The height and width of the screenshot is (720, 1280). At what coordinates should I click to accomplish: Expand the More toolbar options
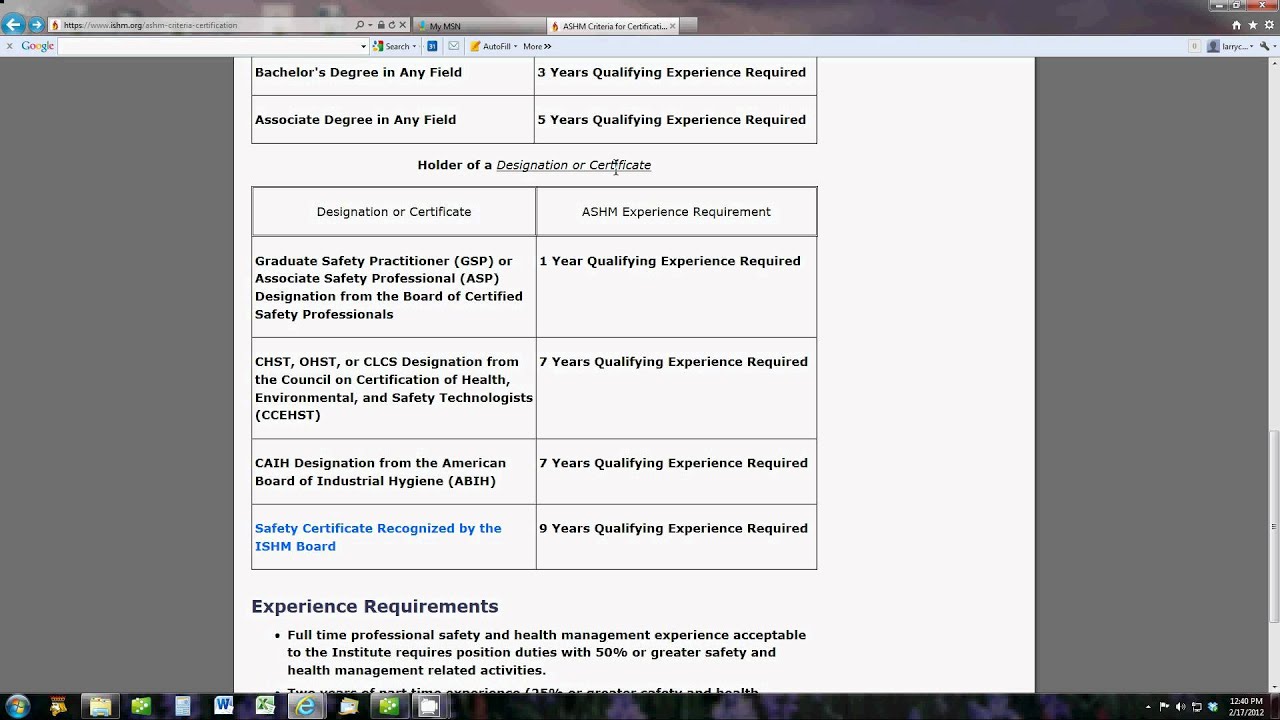pyautogui.click(x=537, y=46)
